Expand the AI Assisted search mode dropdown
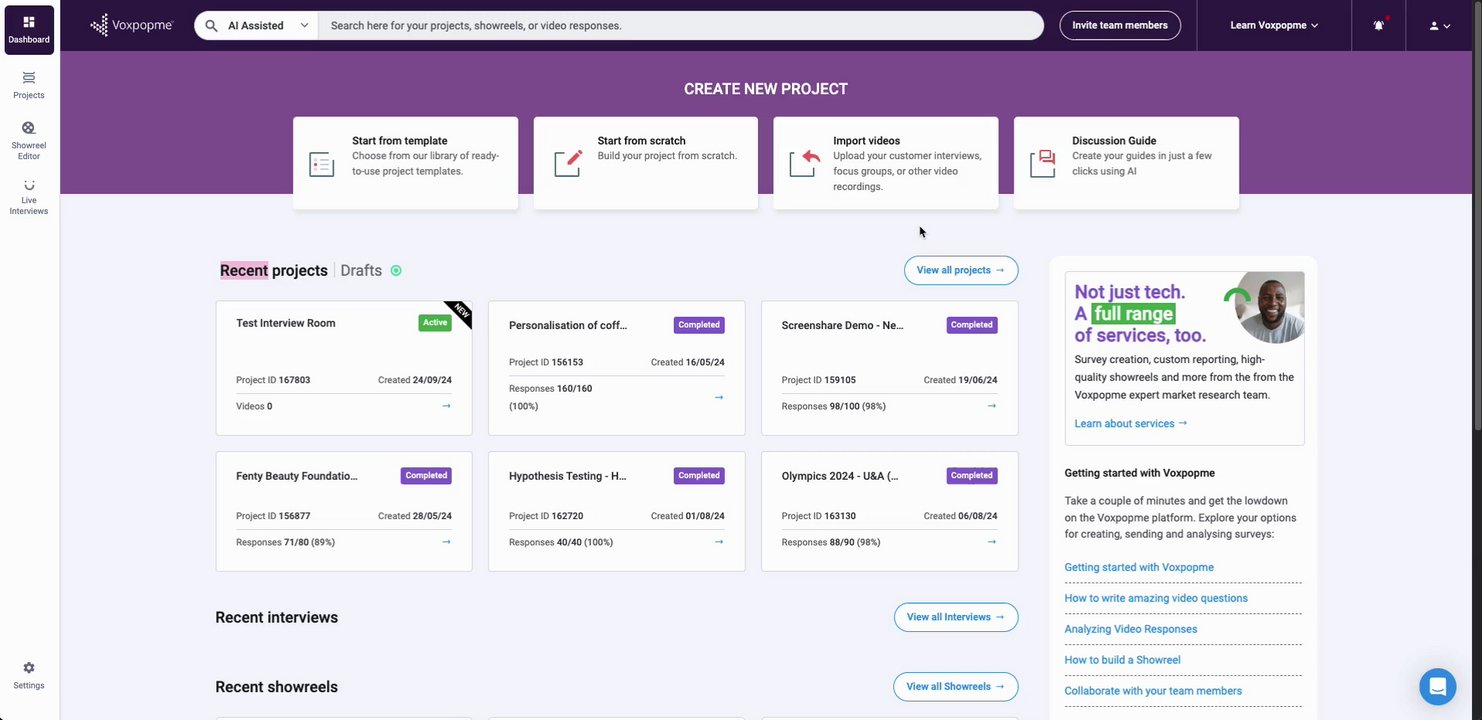The height and width of the screenshot is (720, 1482). click(256, 26)
